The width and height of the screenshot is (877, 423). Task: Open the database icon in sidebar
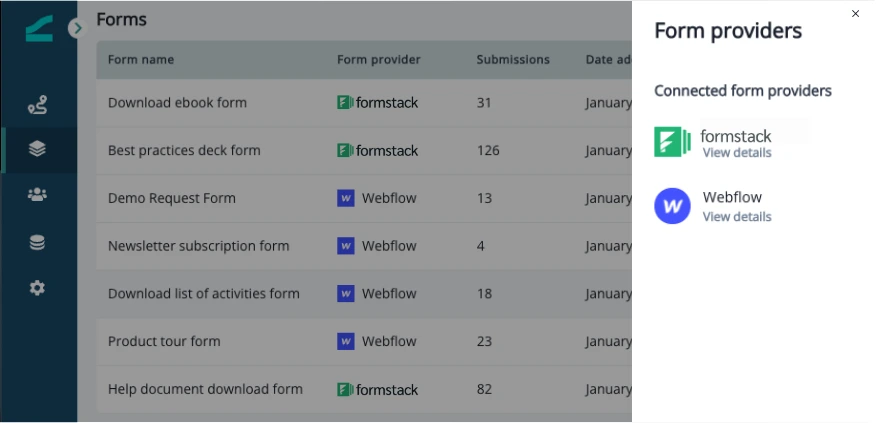click(37, 242)
